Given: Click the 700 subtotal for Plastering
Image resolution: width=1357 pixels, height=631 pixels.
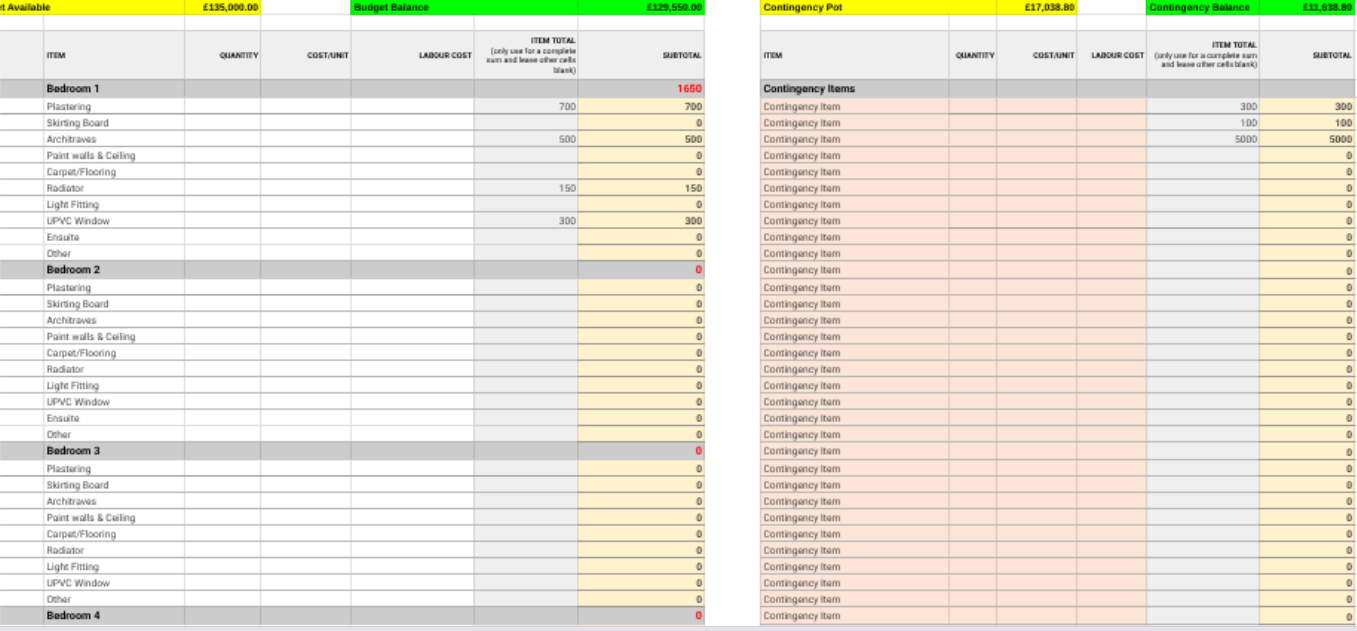Looking at the screenshot, I should (693, 106).
